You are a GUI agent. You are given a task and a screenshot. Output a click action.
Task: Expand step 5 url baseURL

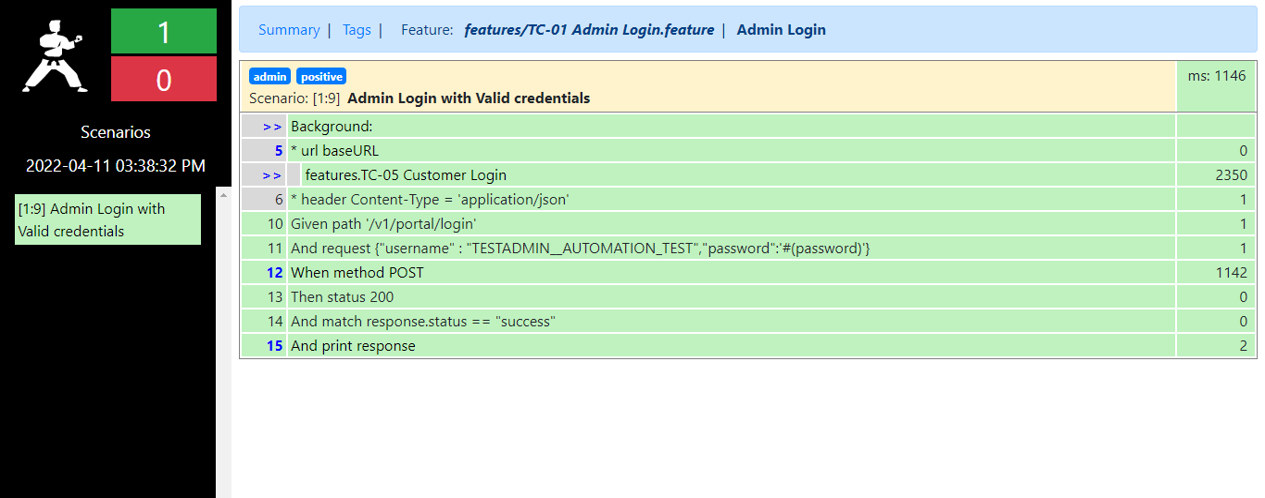click(278, 151)
